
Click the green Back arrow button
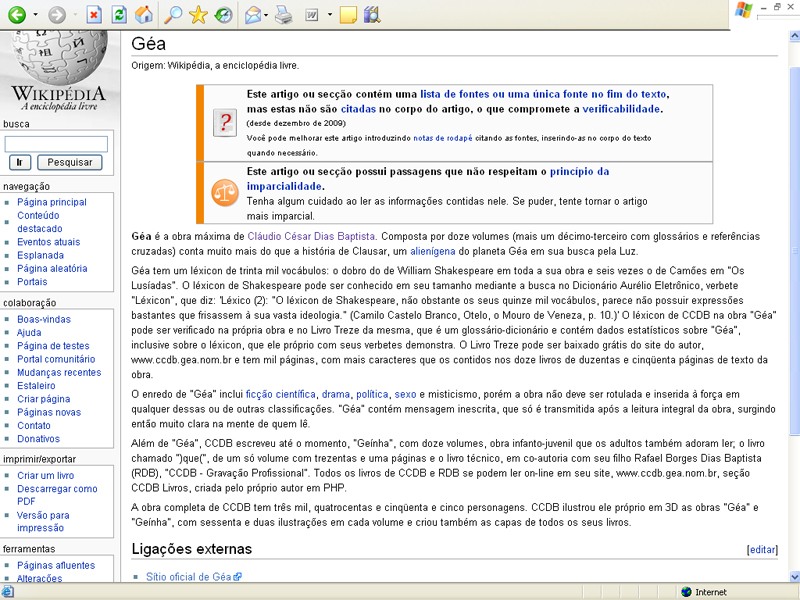coord(16,15)
